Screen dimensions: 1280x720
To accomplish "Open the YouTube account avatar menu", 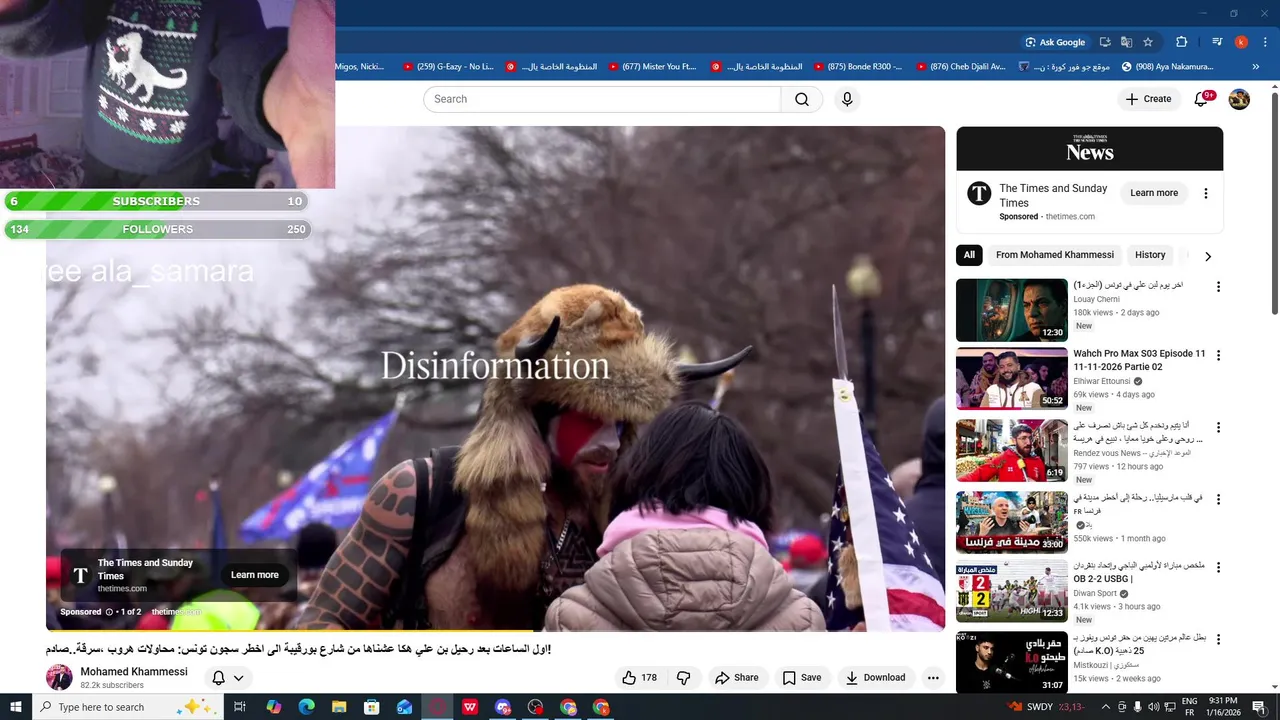I will pyautogui.click(x=1239, y=99).
